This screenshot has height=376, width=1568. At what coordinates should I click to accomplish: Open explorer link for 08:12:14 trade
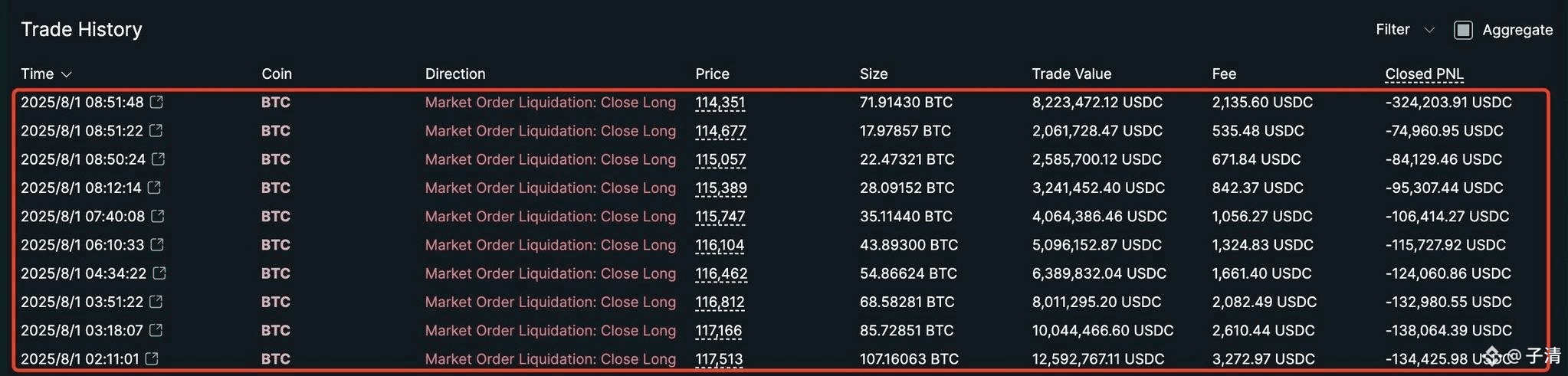click(x=154, y=187)
